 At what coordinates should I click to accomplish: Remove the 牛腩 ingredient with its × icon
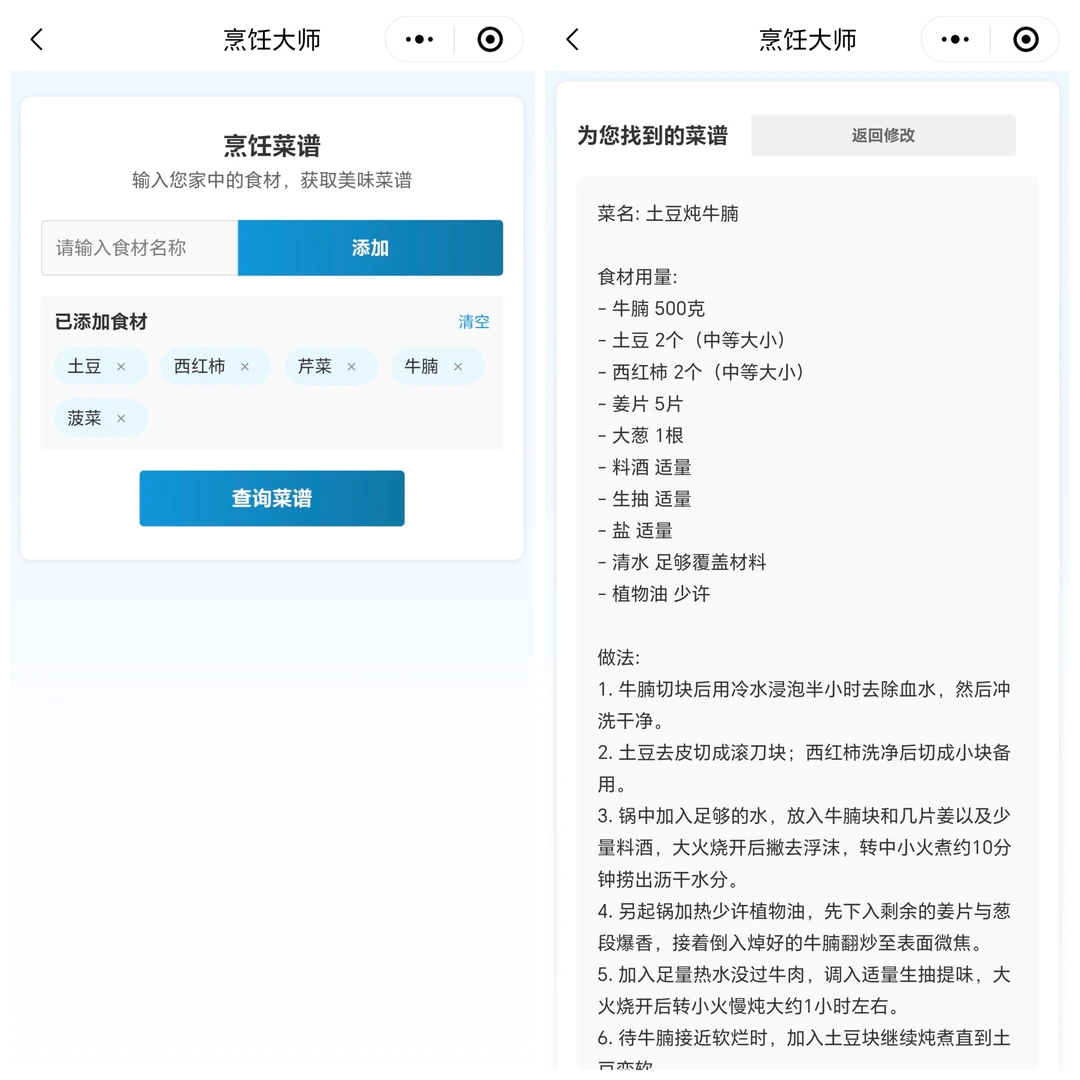(457, 366)
